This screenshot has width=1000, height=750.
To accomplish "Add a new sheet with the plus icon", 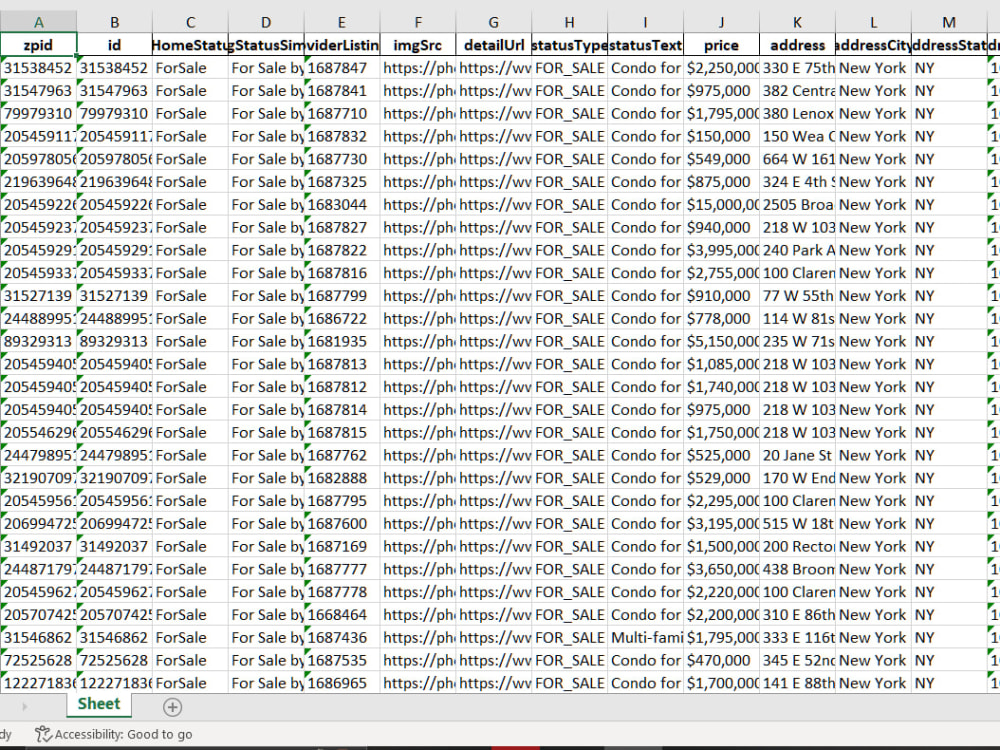I will pos(172,707).
